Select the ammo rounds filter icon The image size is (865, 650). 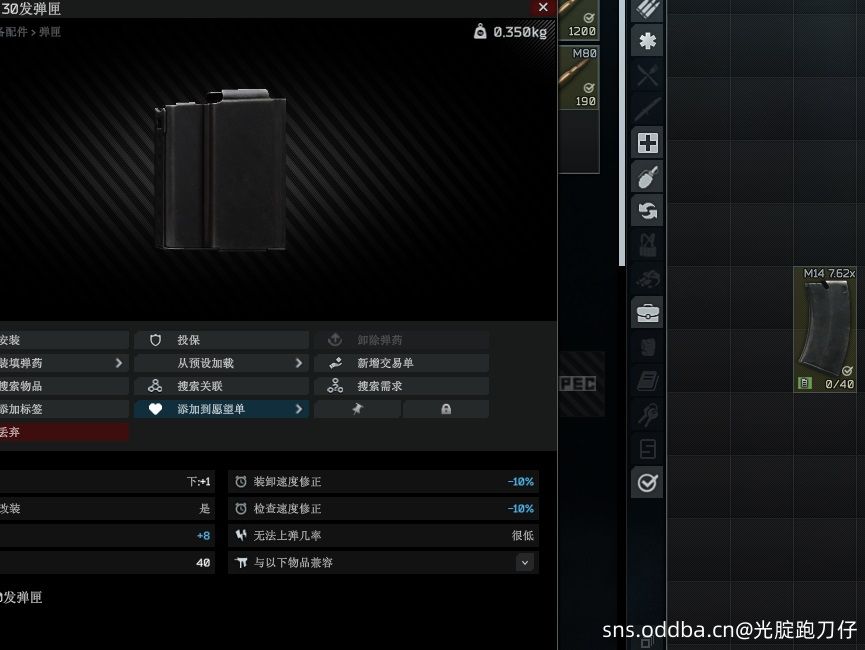(x=647, y=9)
